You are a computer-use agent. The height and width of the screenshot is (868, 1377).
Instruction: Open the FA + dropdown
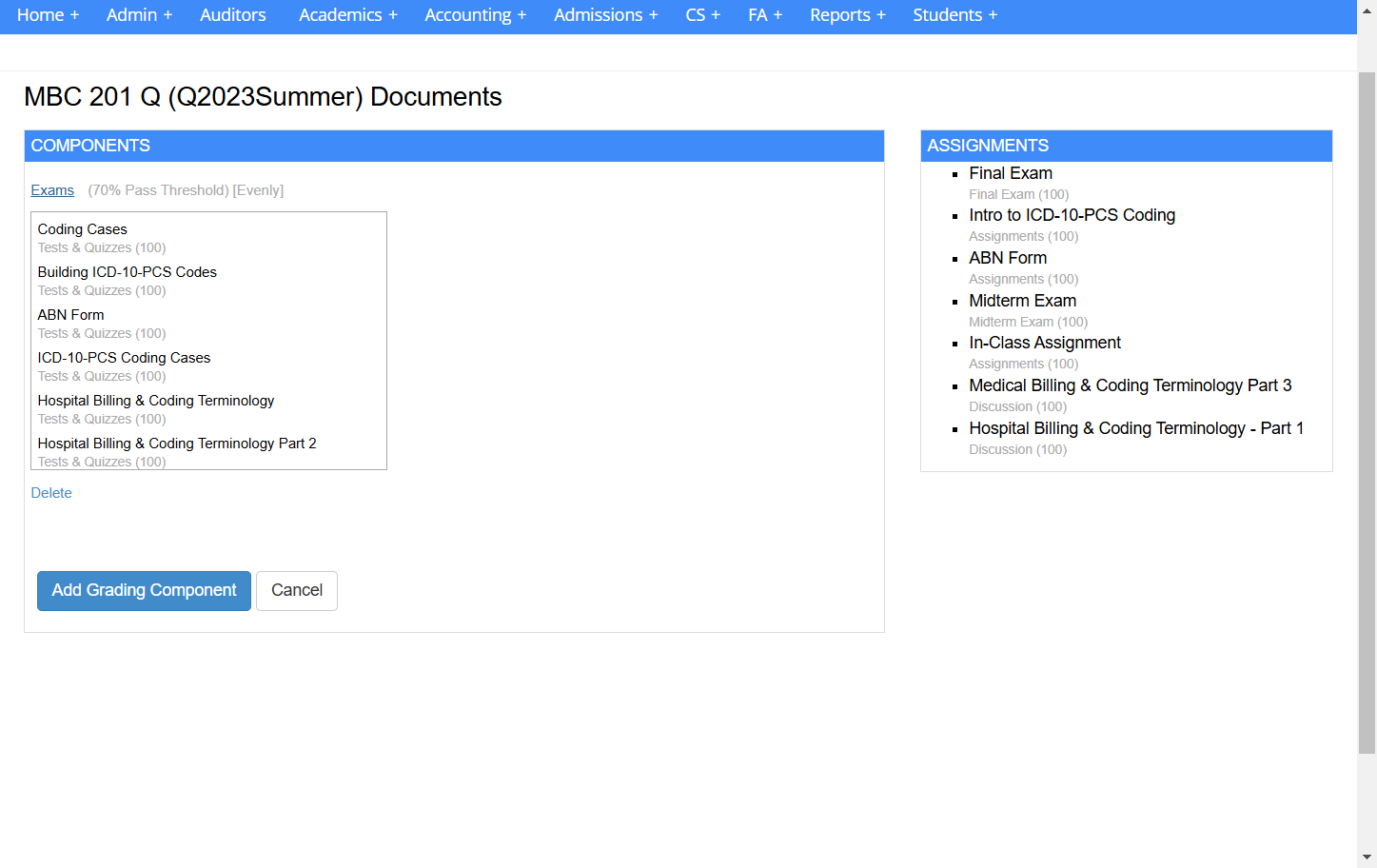(765, 15)
